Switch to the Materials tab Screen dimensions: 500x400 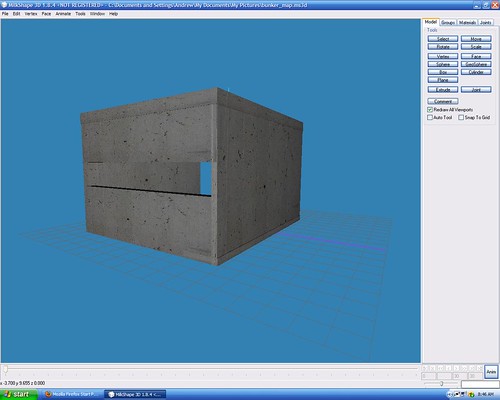point(467,22)
